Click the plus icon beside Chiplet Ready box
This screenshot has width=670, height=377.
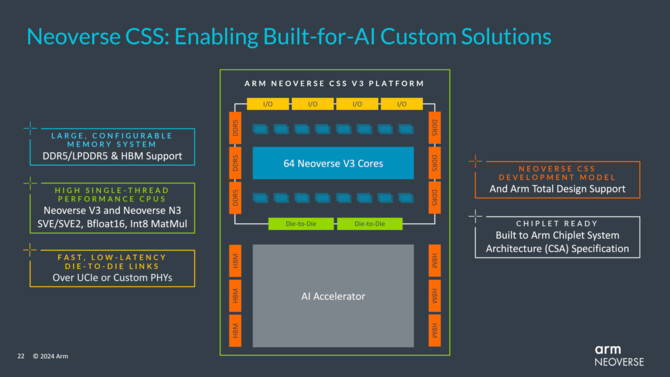[475, 216]
